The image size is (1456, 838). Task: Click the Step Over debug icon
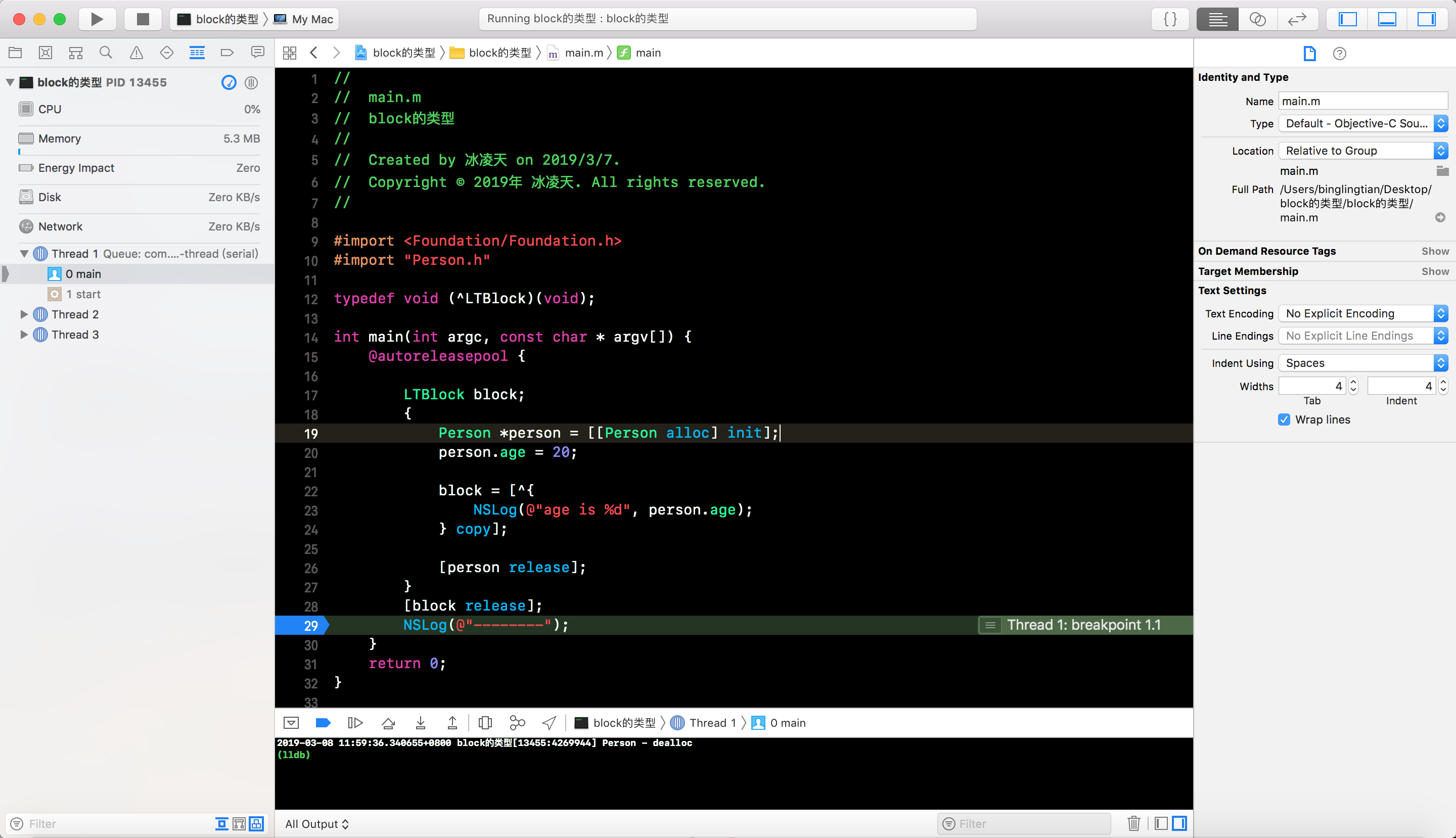[388, 723]
